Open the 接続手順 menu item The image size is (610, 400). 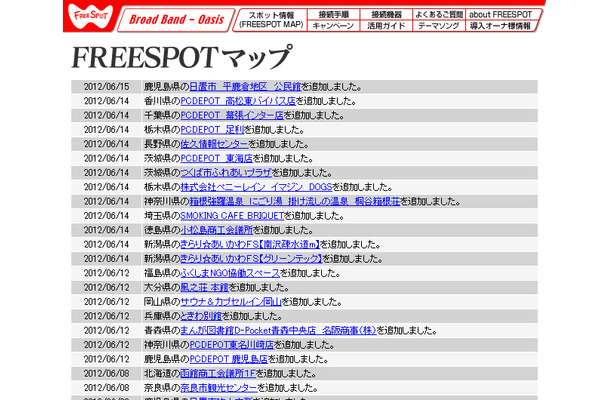click(x=333, y=15)
